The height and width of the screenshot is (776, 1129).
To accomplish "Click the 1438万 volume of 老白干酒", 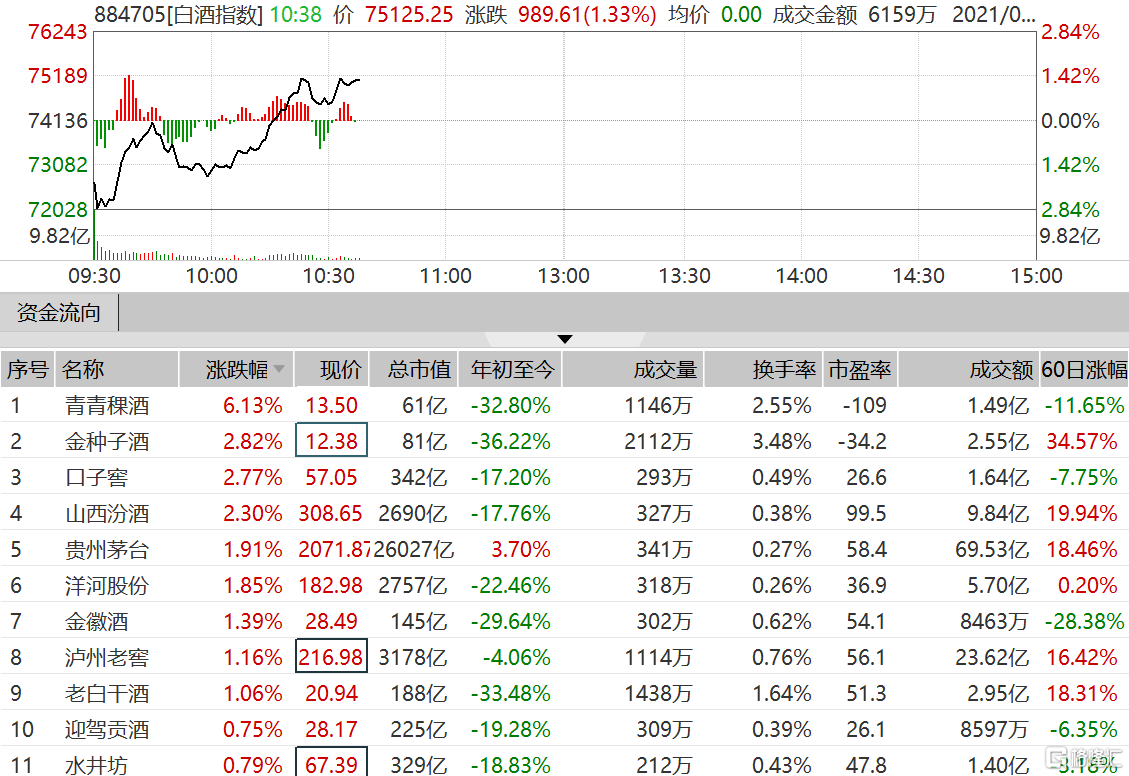I will (x=658, y=693).
